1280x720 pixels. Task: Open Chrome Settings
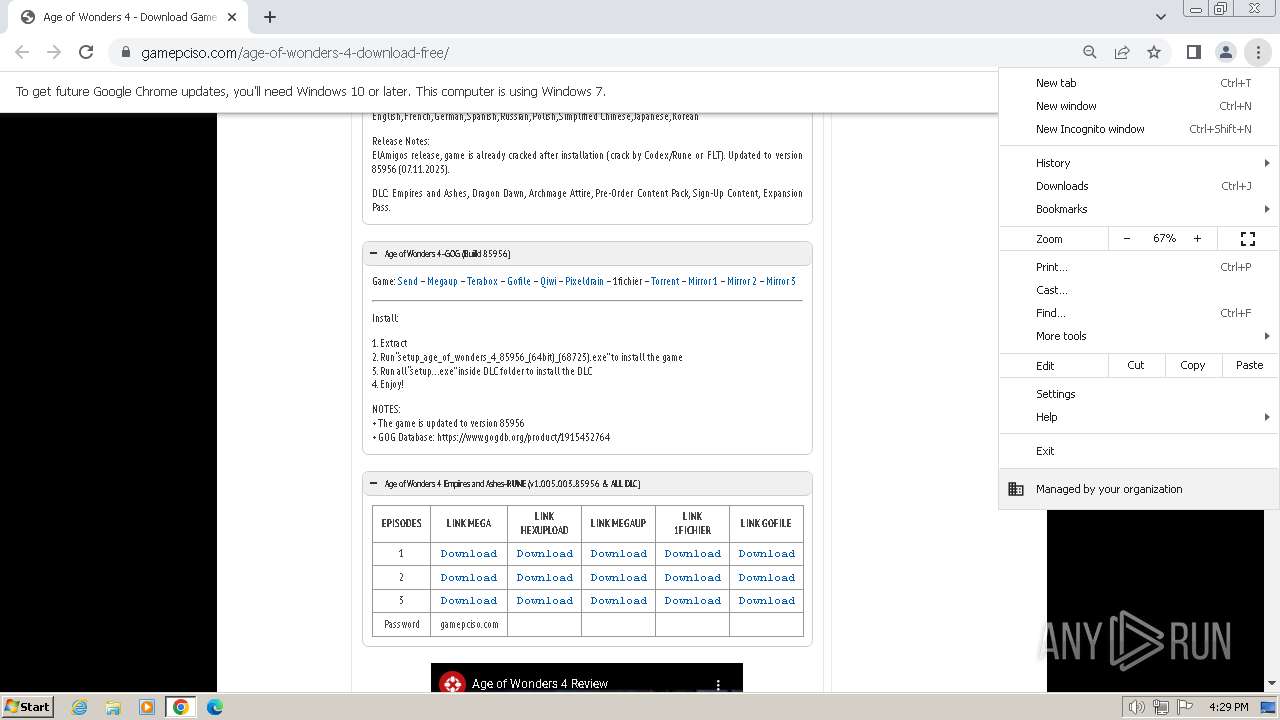[1139, 394]
